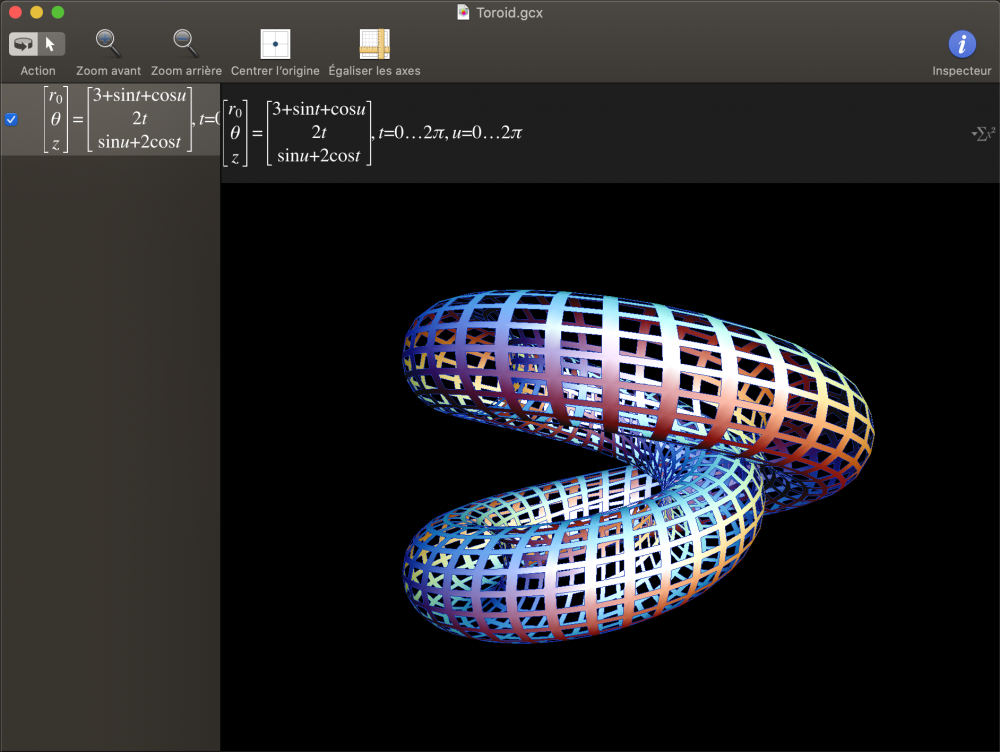Click the Toroid.gcx window title text
Screen dimensions: 1000x752
coord(510,12)
